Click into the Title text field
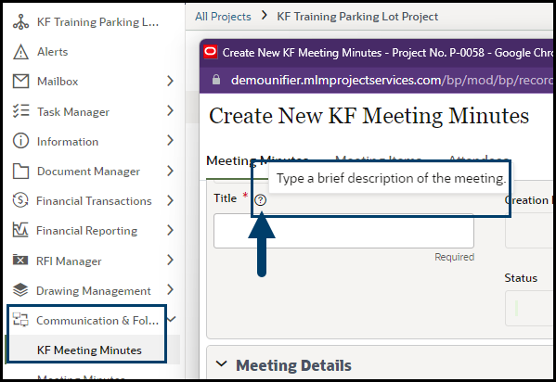This screenshot has height=382, width=556. point(344,231)
